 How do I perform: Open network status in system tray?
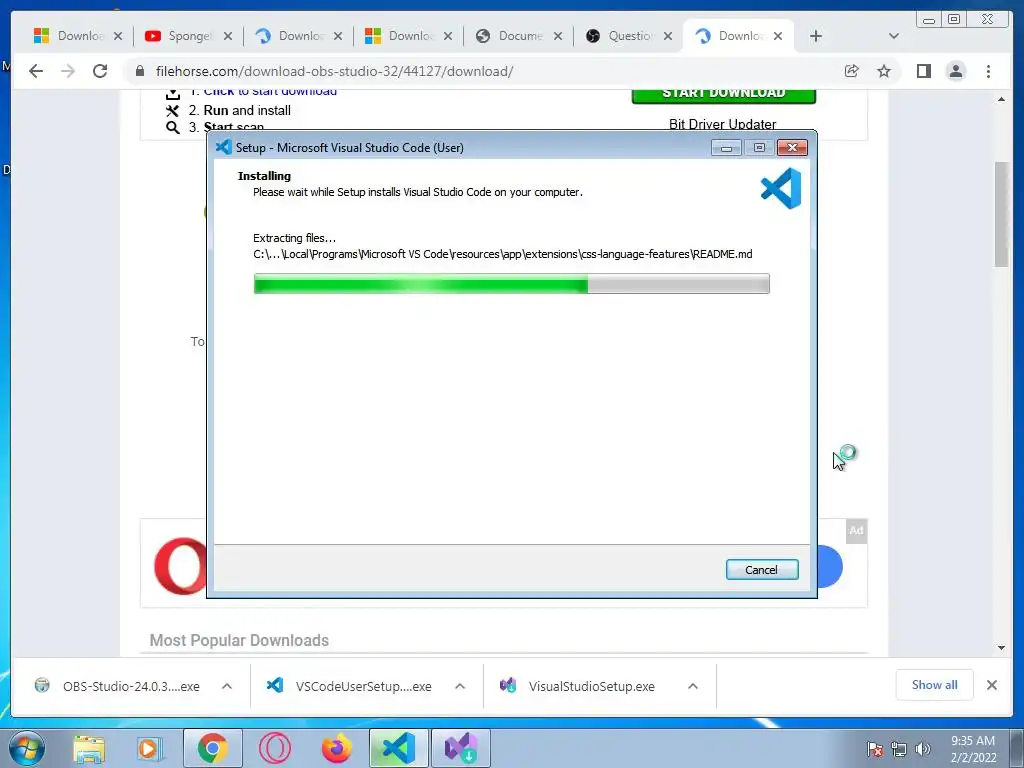coord(899,749)
